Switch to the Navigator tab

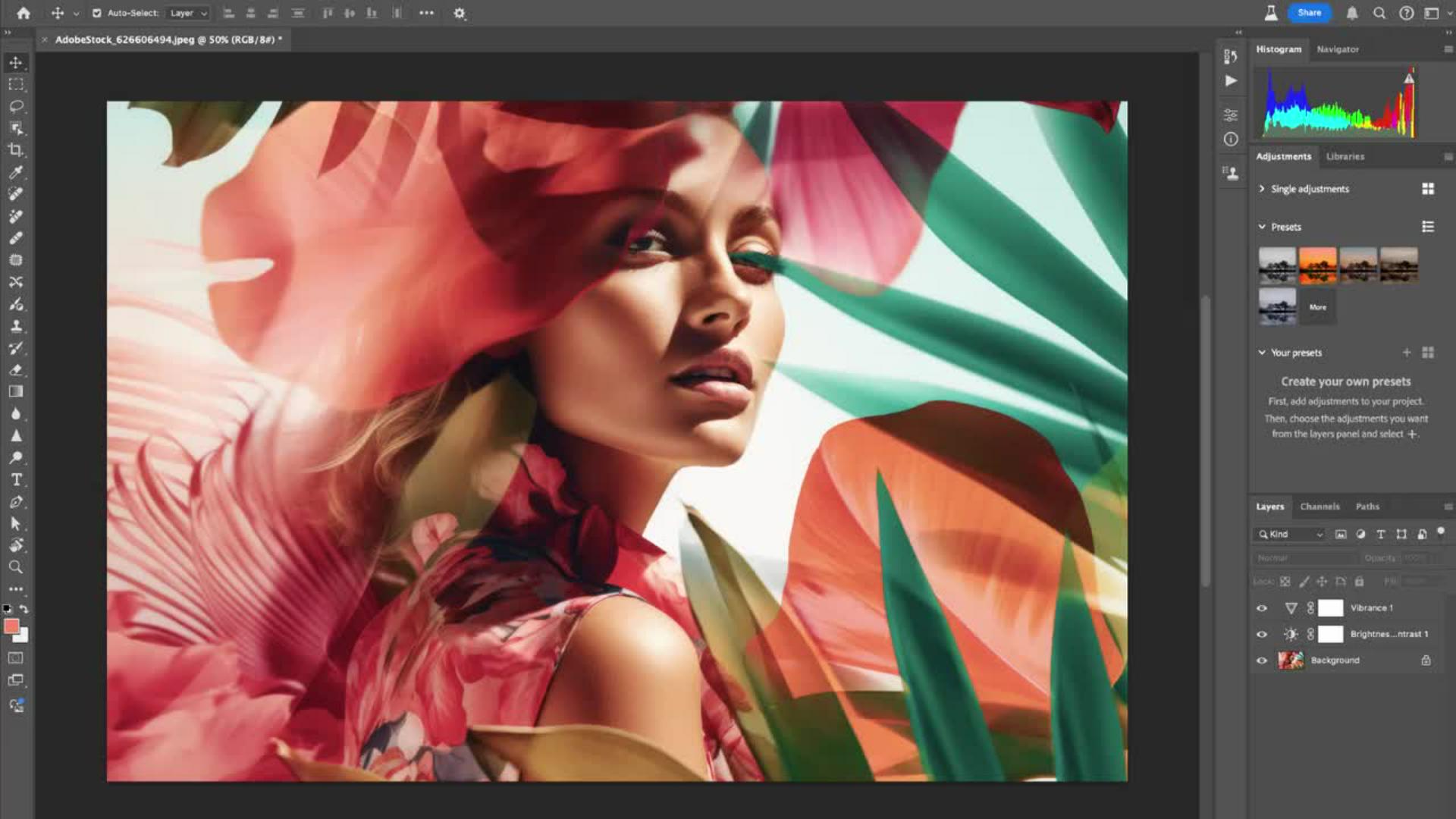1338,49
